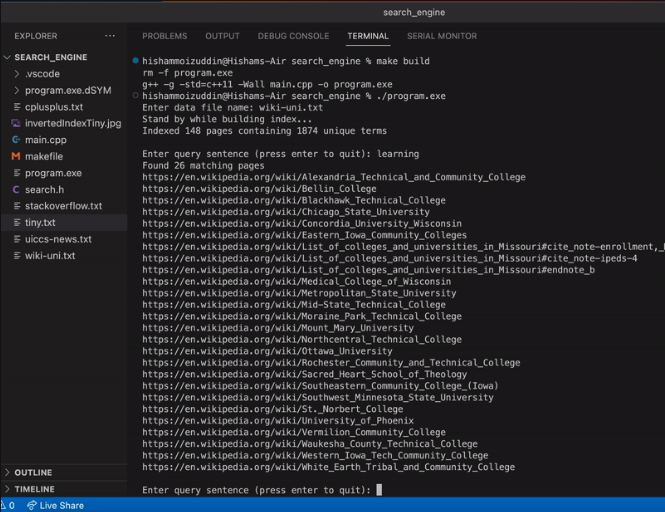Image resolution: width=665 pixels, height=512 pixels.
Task: Select the TERMINAL tab
Action: click(x=368, y=36)
